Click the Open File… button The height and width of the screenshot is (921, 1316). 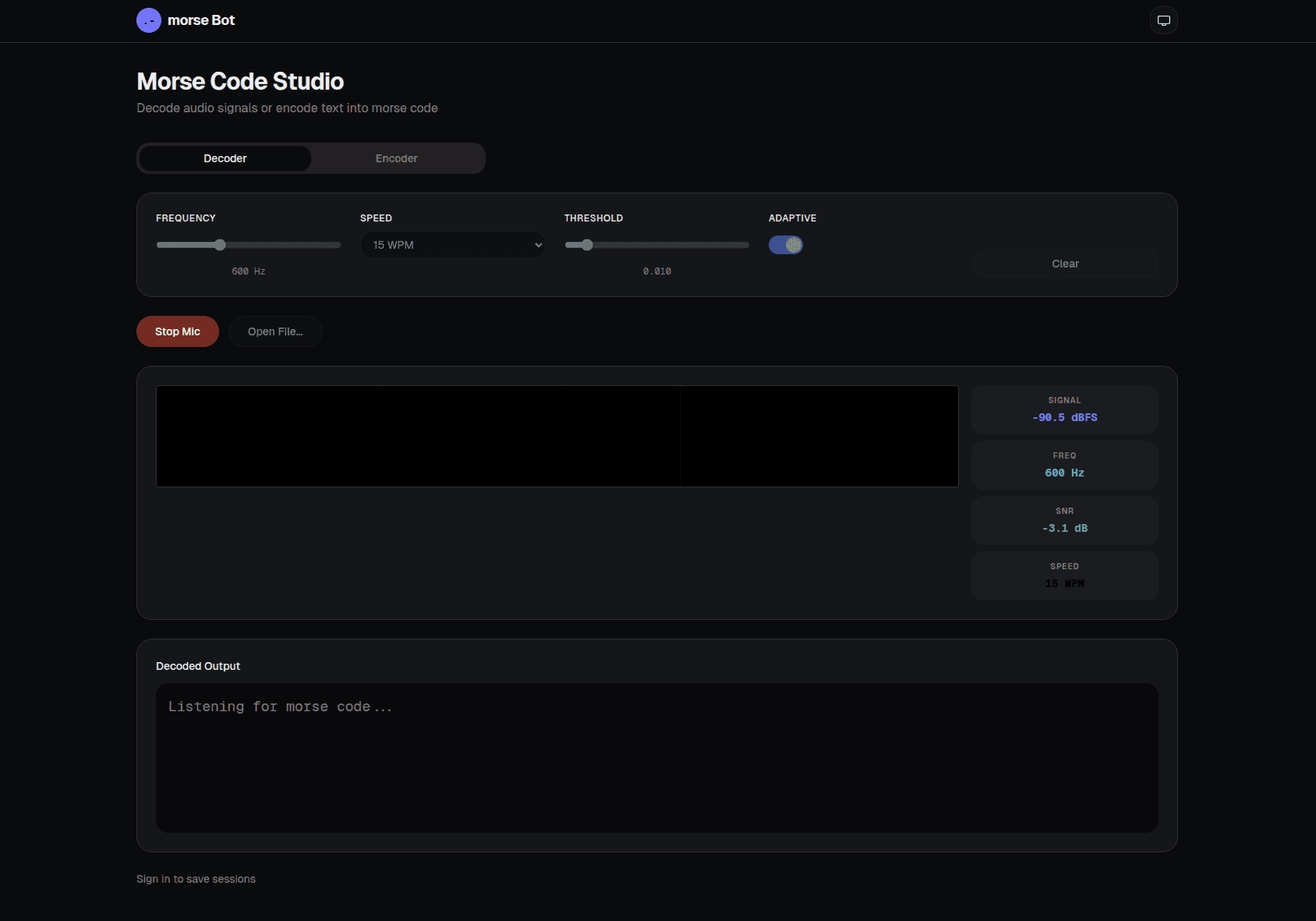coord(275,331)
